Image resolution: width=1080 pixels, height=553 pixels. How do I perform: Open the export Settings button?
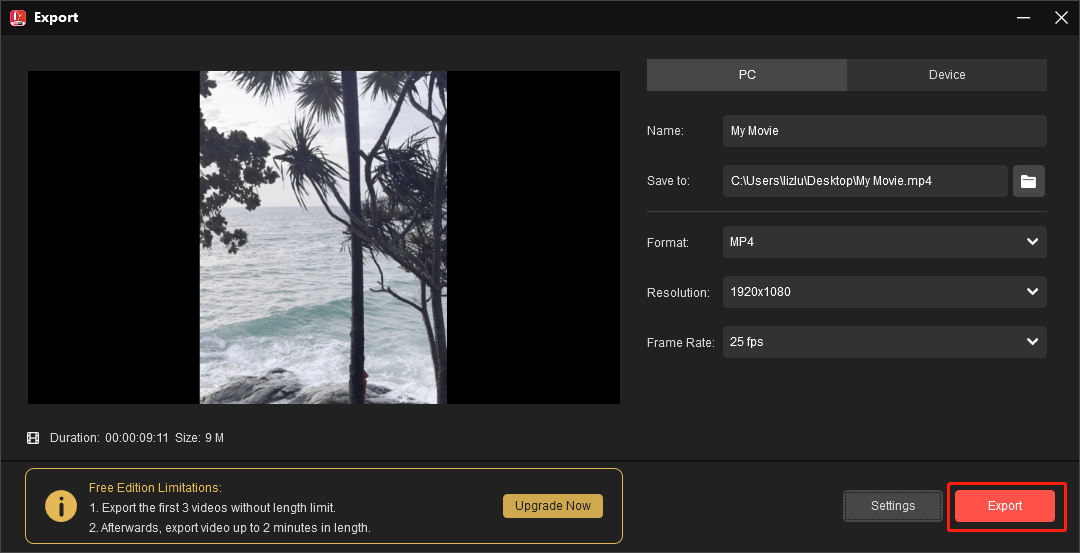[893, 506]
